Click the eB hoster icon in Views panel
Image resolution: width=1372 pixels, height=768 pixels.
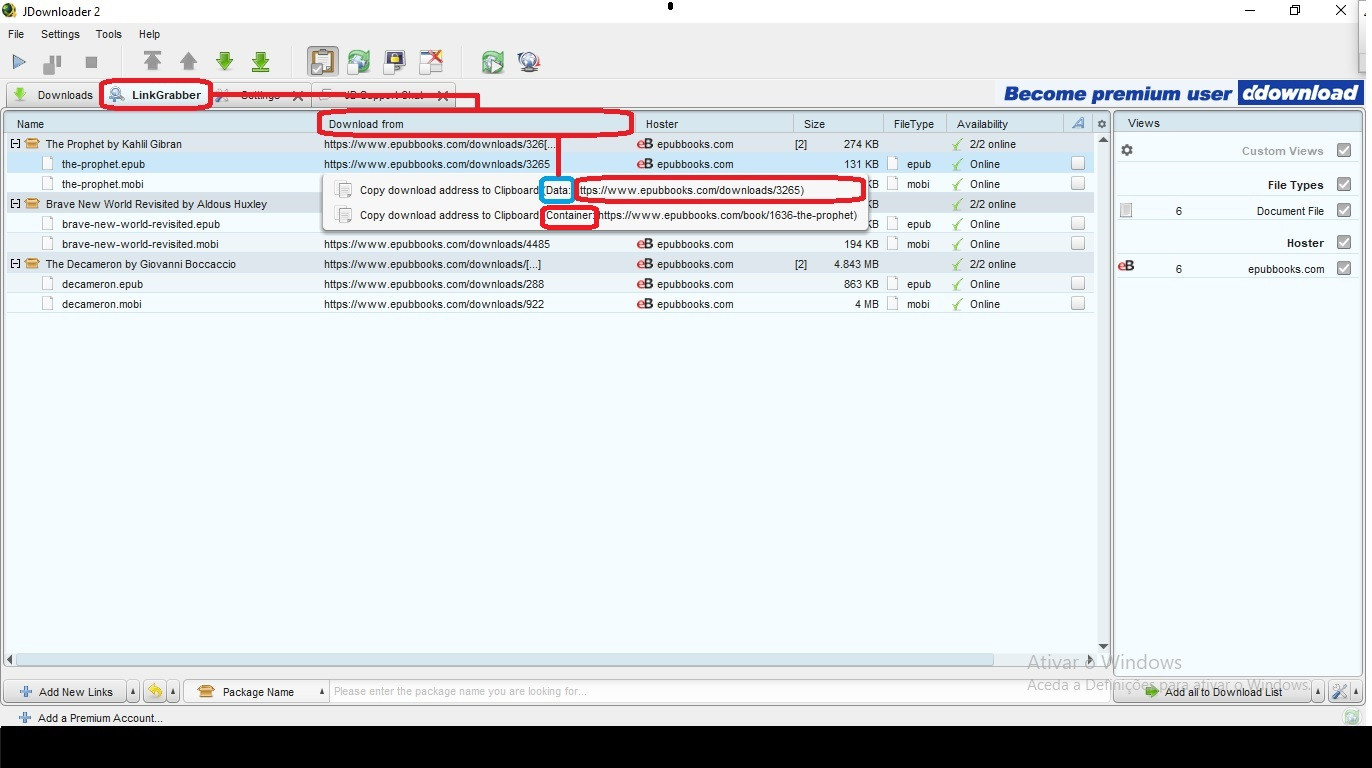point(1126,267)
